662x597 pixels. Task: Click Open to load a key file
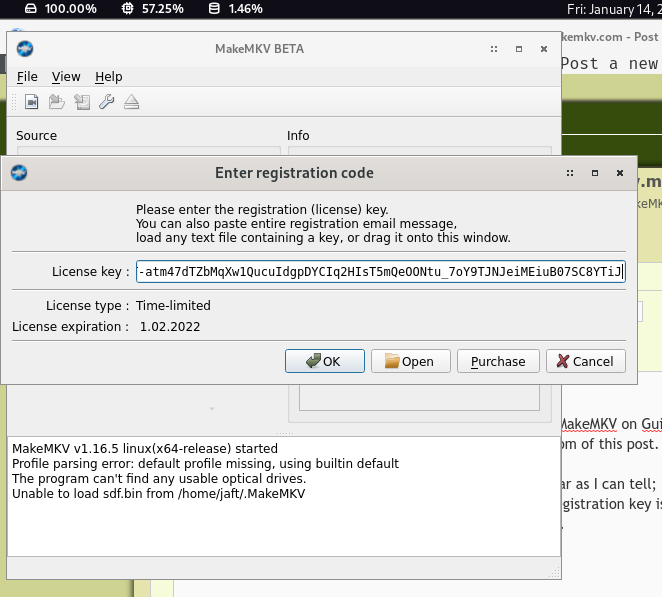click(x=410, y=361)
